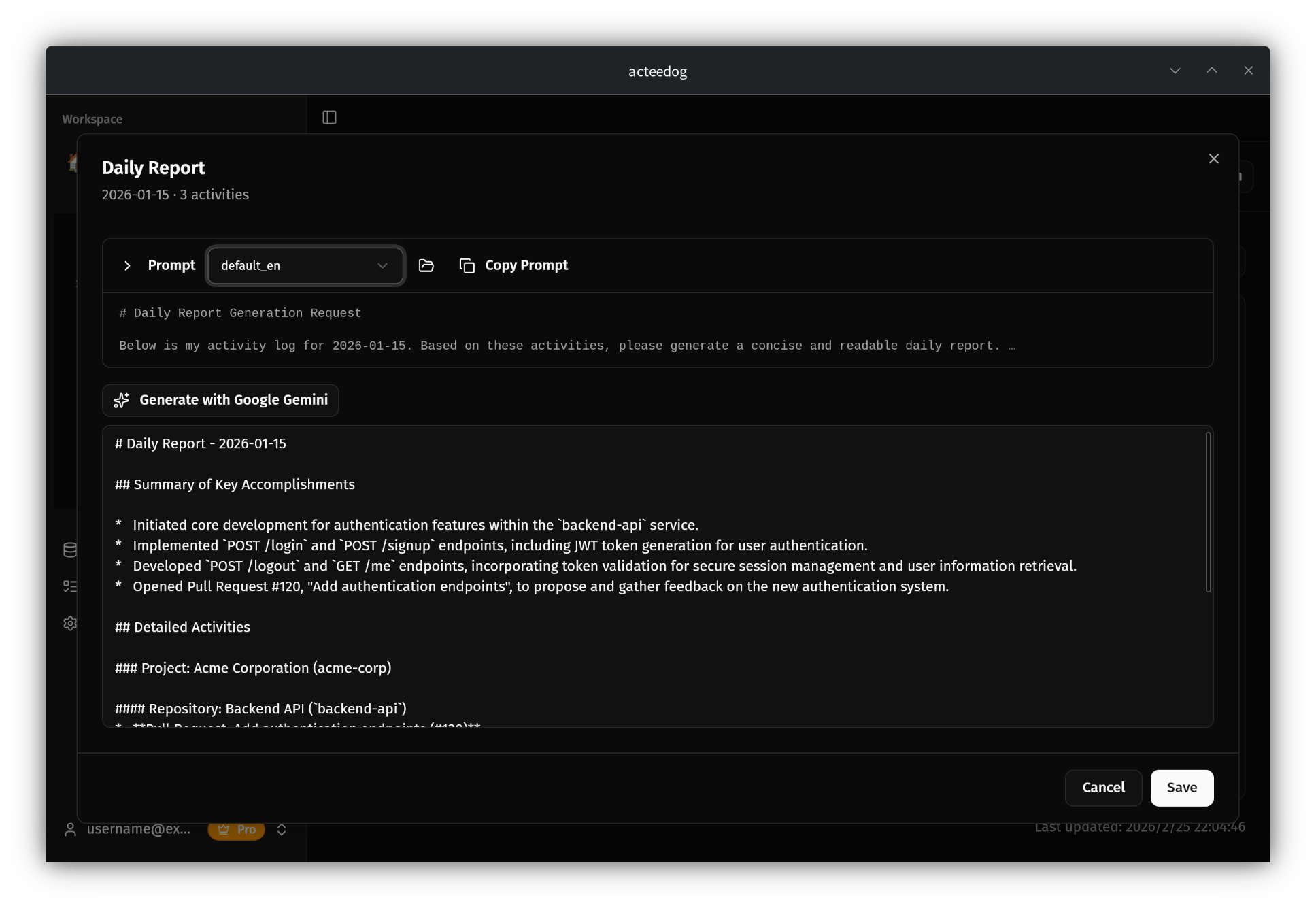
Task: Cancel the daily report dialog
Action: point(1103,788)
